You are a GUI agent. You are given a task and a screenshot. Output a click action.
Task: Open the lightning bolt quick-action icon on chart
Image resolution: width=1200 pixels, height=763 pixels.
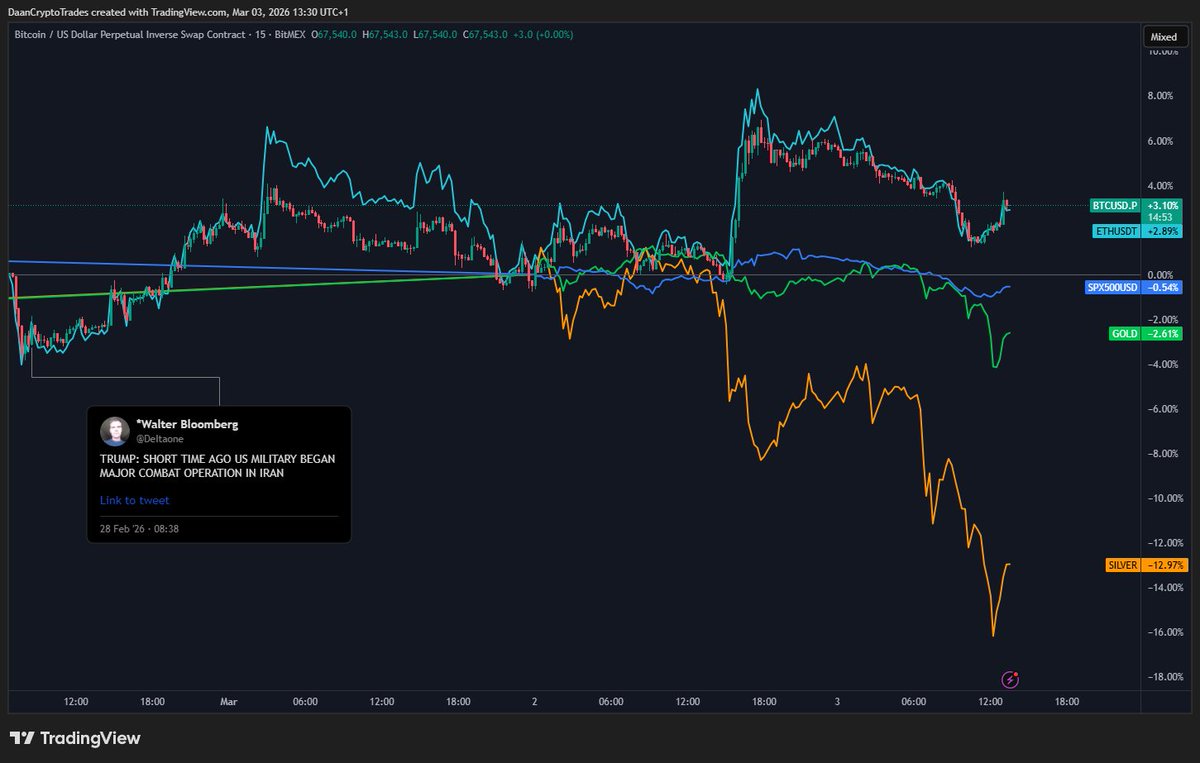pyautogui.click(x=1009, y=679)
